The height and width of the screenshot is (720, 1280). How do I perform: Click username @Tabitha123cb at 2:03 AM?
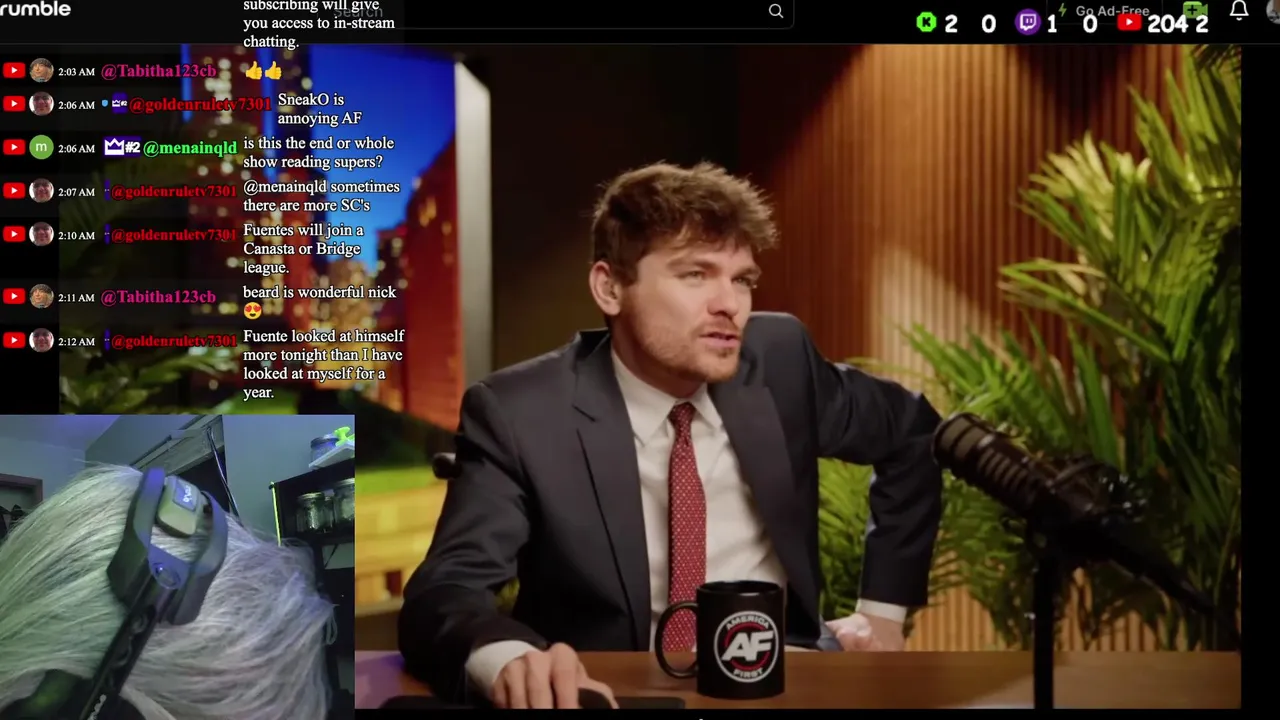point(158,71)
